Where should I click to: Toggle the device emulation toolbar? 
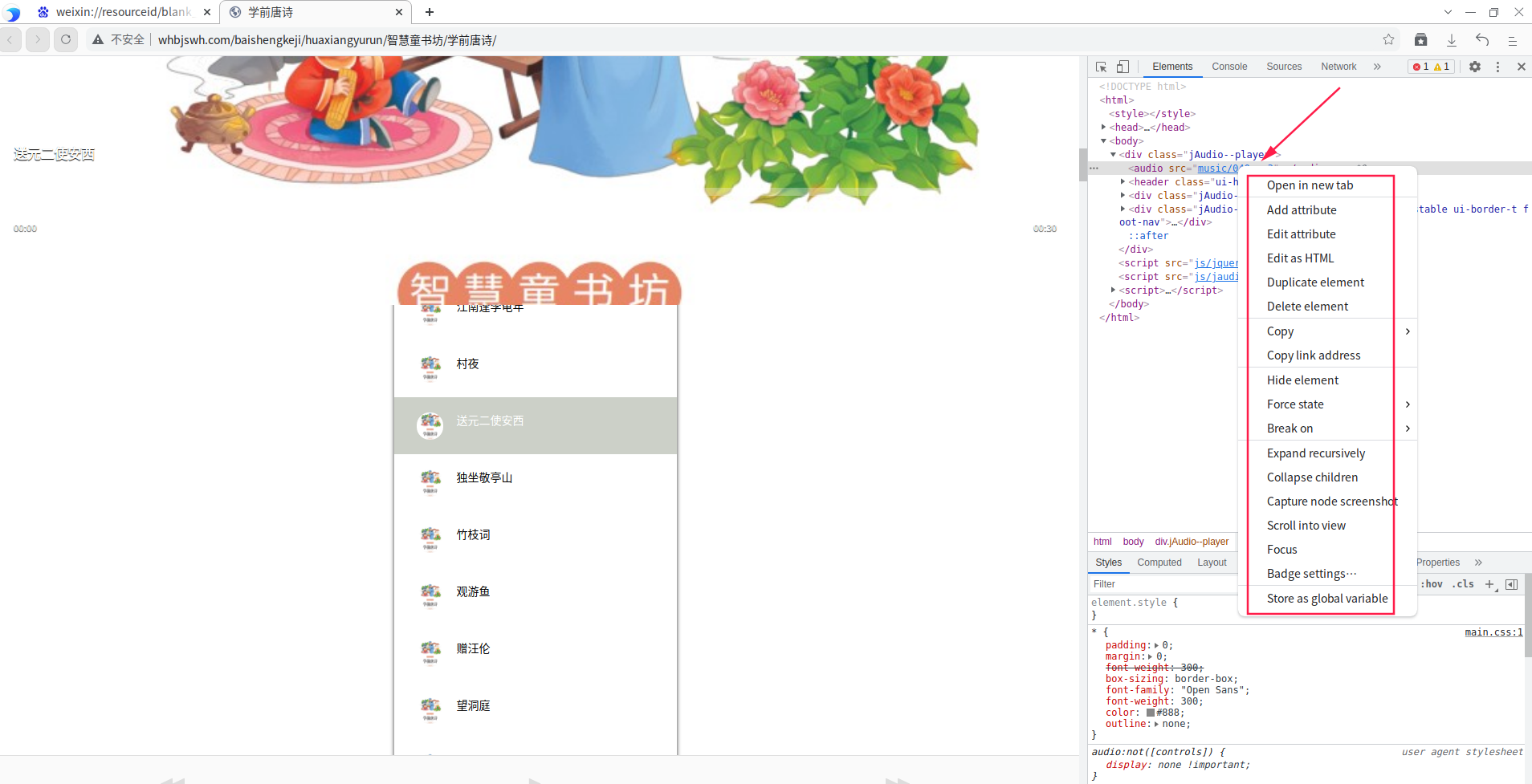(x=1123, y=67)
